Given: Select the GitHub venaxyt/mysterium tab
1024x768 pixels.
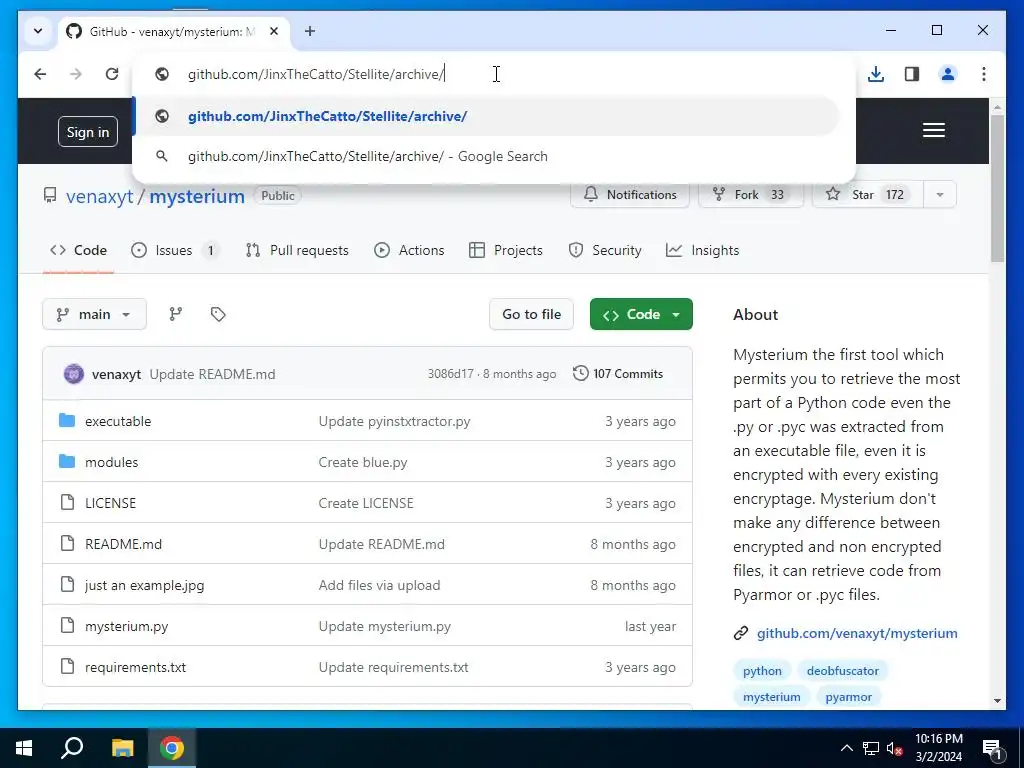Looking at the screenshot, I should tap(173, 31).
